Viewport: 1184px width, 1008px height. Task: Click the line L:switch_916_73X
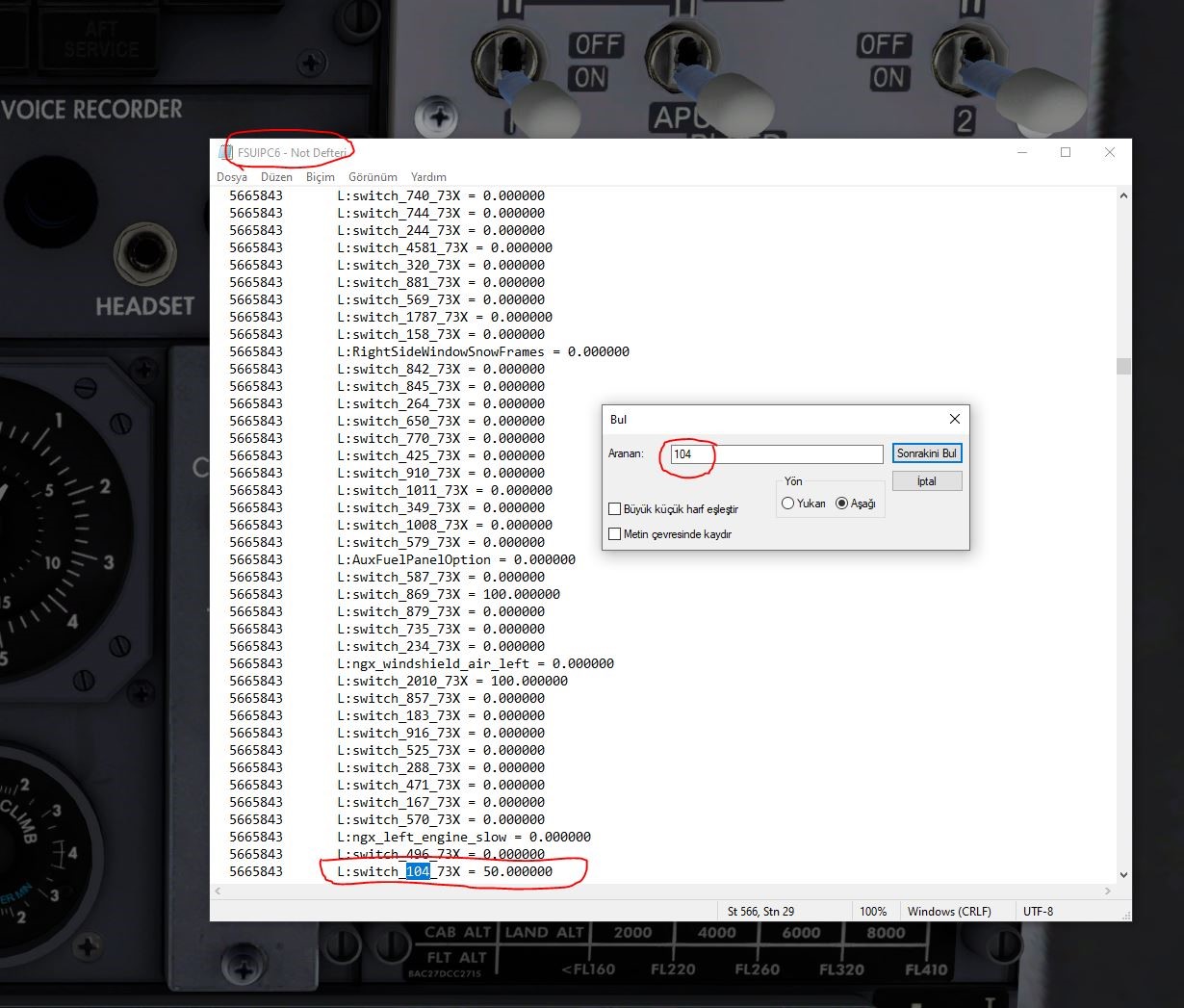(x=441, y=733)
